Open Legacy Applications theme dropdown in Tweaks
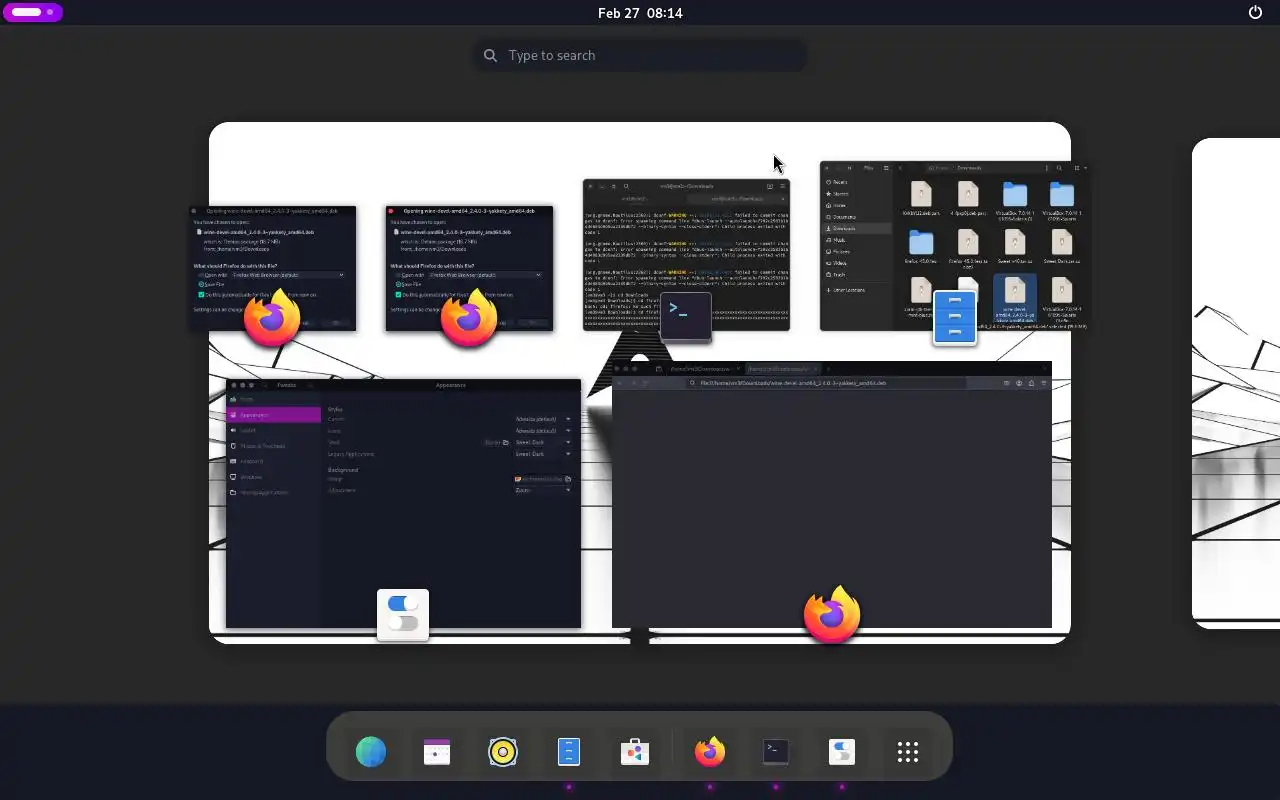Viewport: 1280px width, 800px height. pyautogui.click(x=543, y=454)
